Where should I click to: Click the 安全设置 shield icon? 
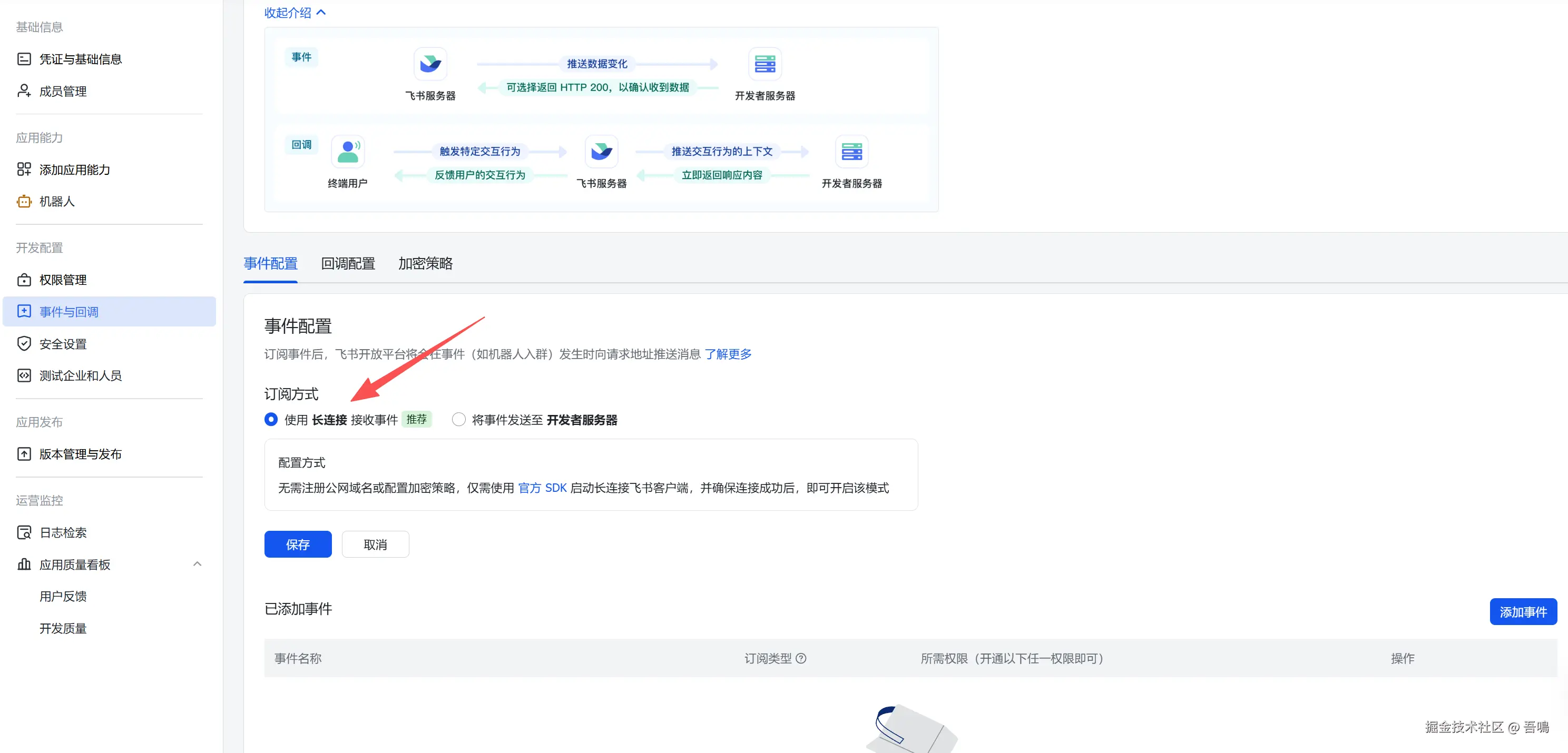click(x=24, y=344)
